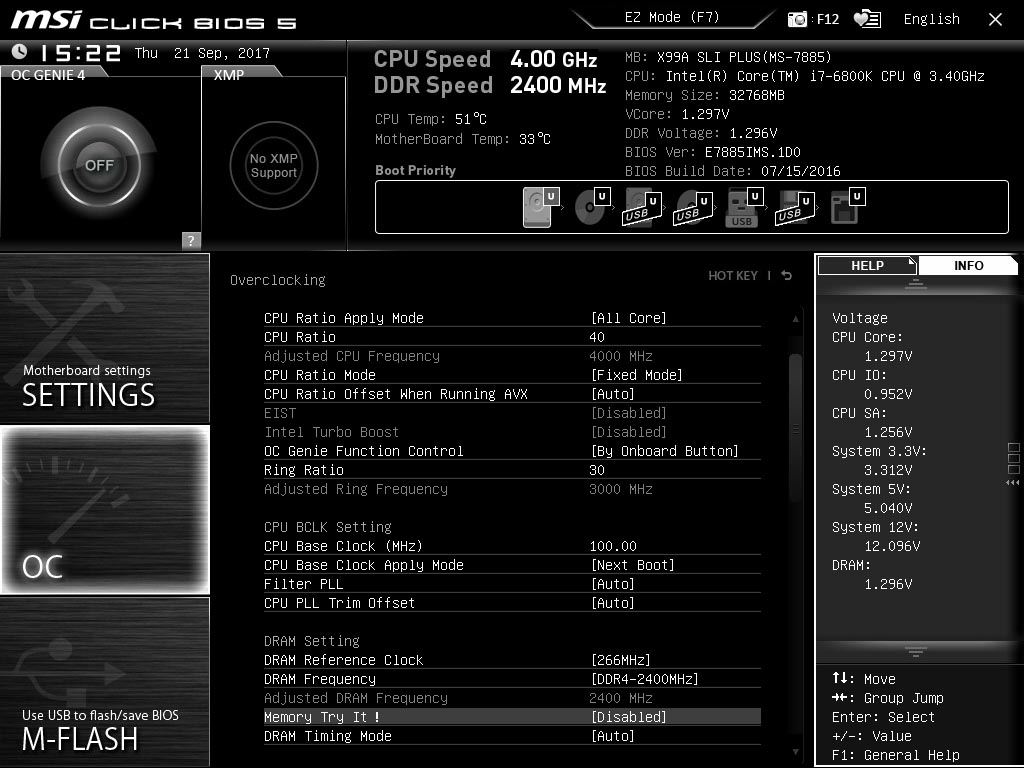Switch to the INFO tab
1024x768 pixels.
pos(968,265)
